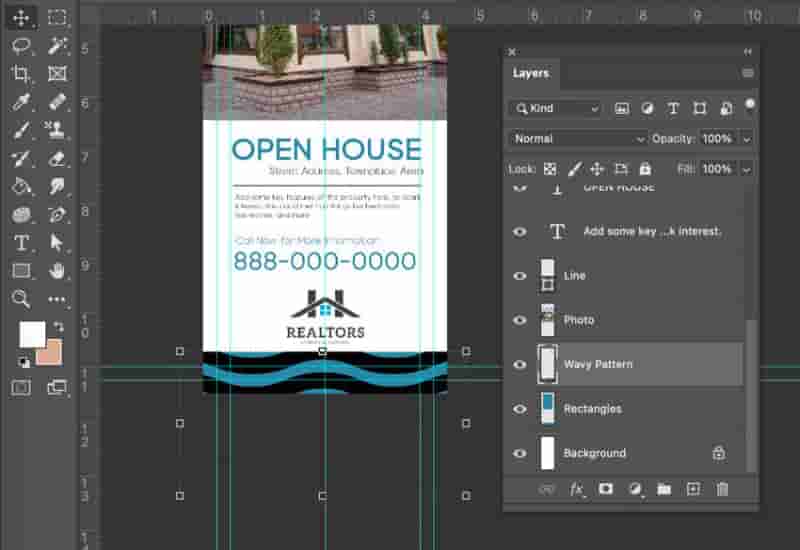Hide the Wavy Pattern layer
The width and height of the screenshot is (800, 550).
click(x=519, y=364)
